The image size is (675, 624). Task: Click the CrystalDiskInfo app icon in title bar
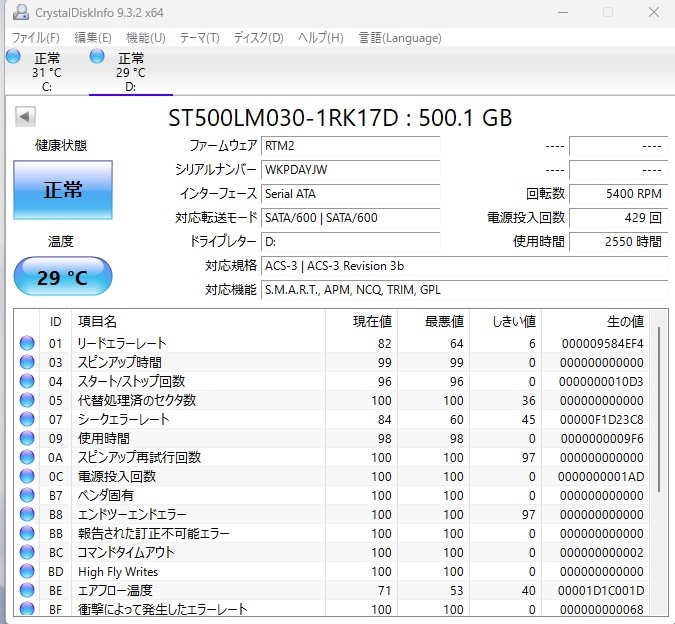[x=20, y=12]
